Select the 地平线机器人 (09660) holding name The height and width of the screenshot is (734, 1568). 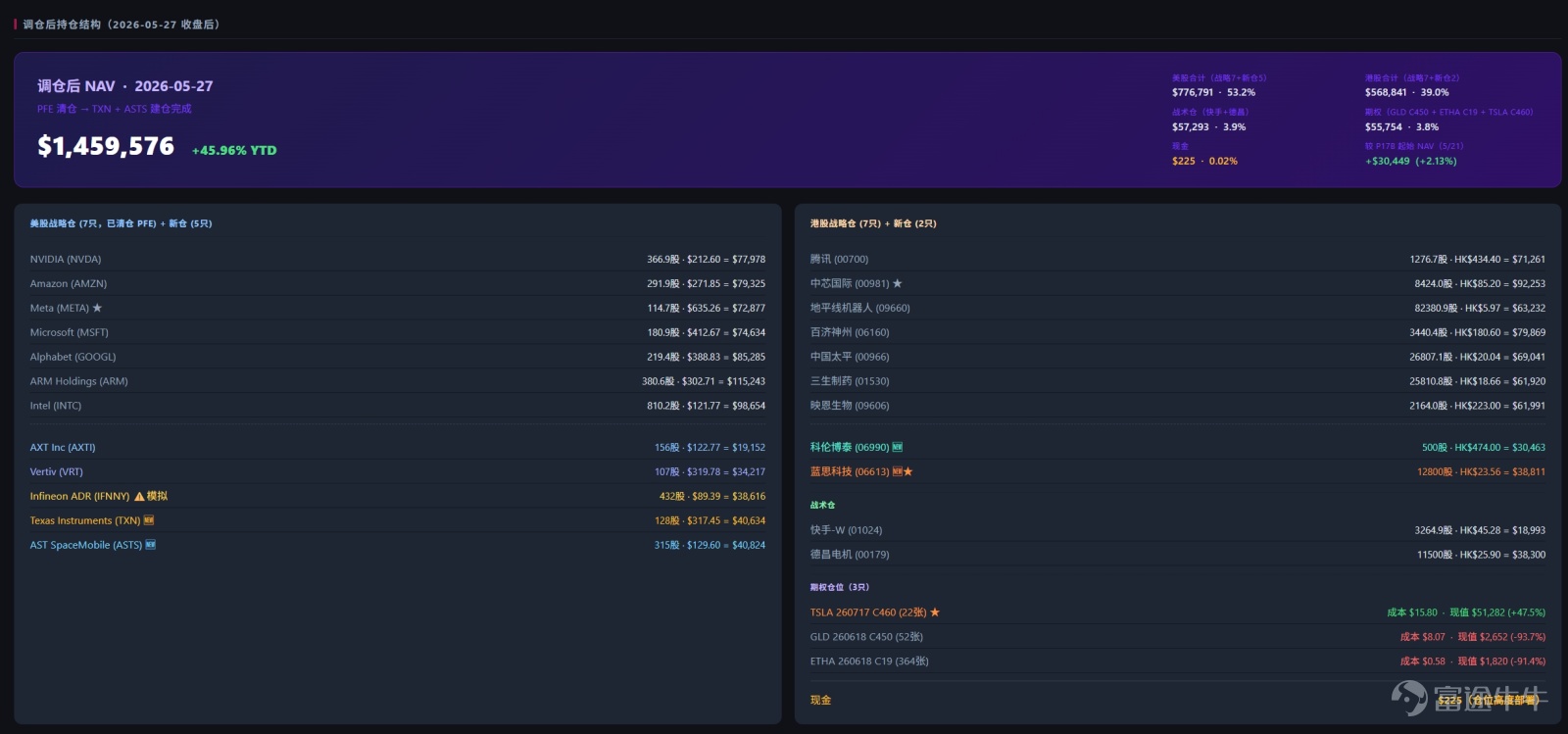[860, 308]
